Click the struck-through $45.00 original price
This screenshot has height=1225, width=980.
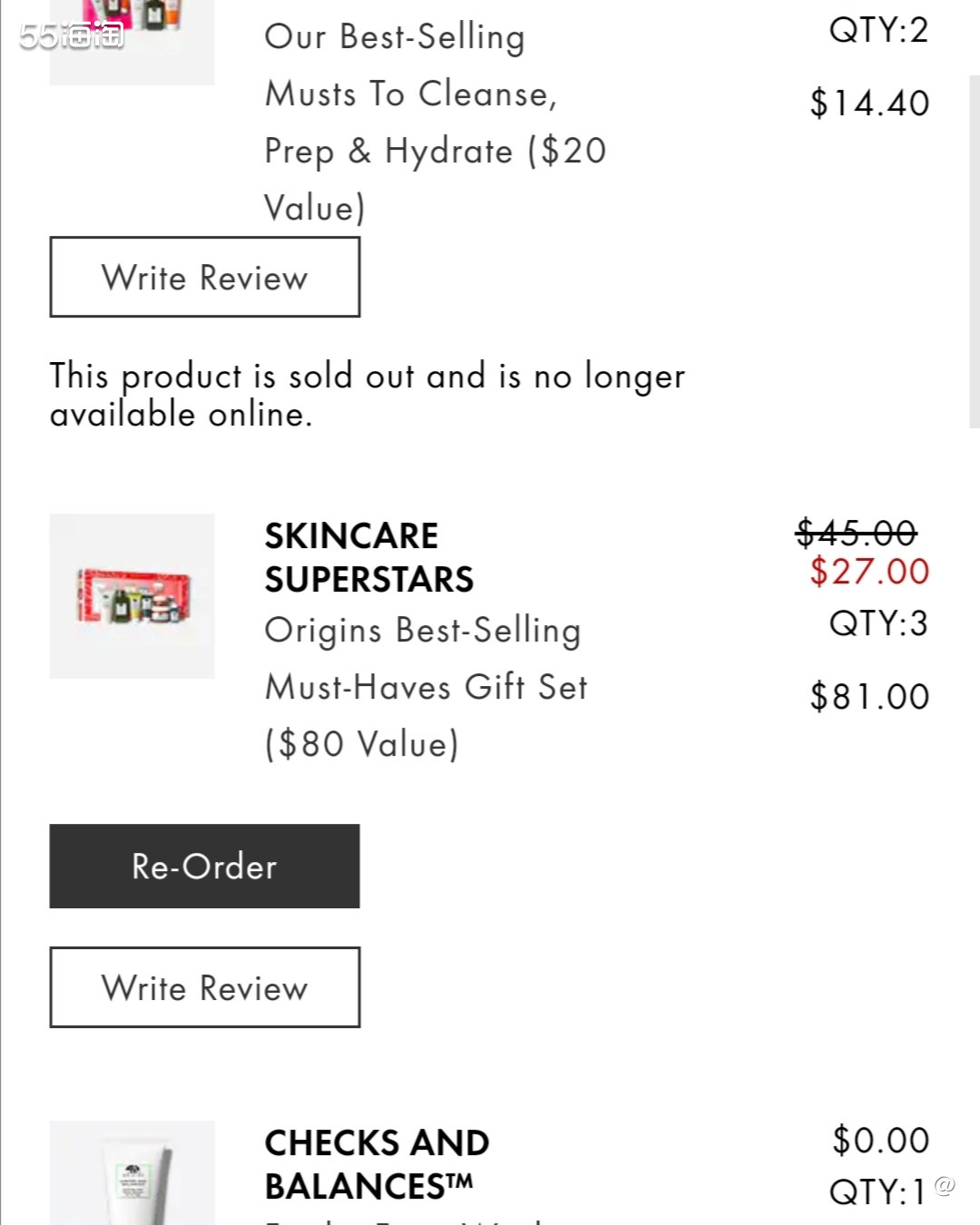(857, 533)
